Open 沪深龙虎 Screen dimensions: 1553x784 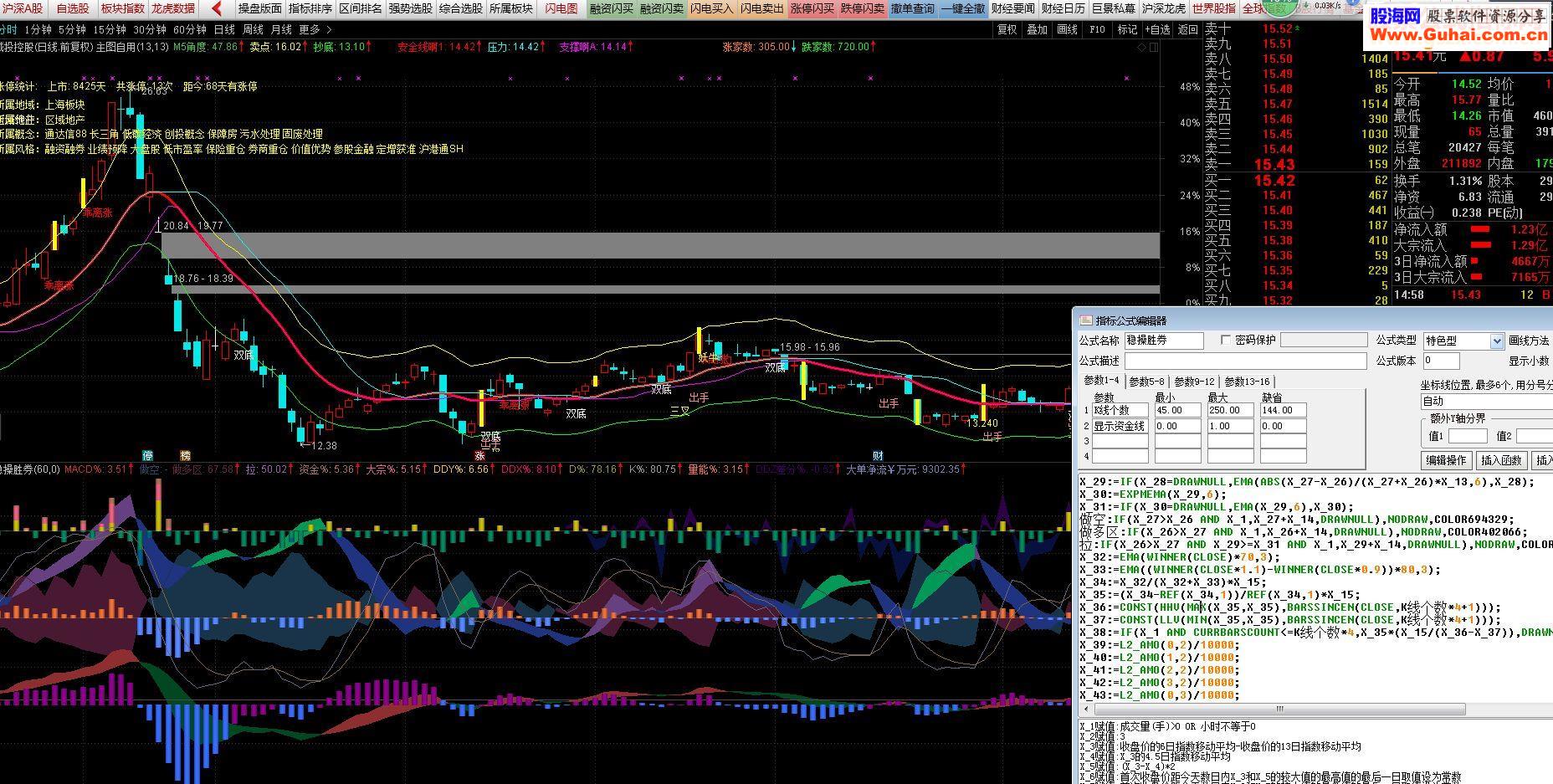1164,8
